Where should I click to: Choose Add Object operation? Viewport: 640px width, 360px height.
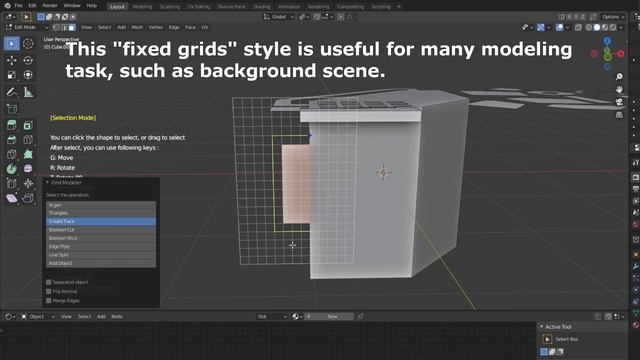coord(101,263)
